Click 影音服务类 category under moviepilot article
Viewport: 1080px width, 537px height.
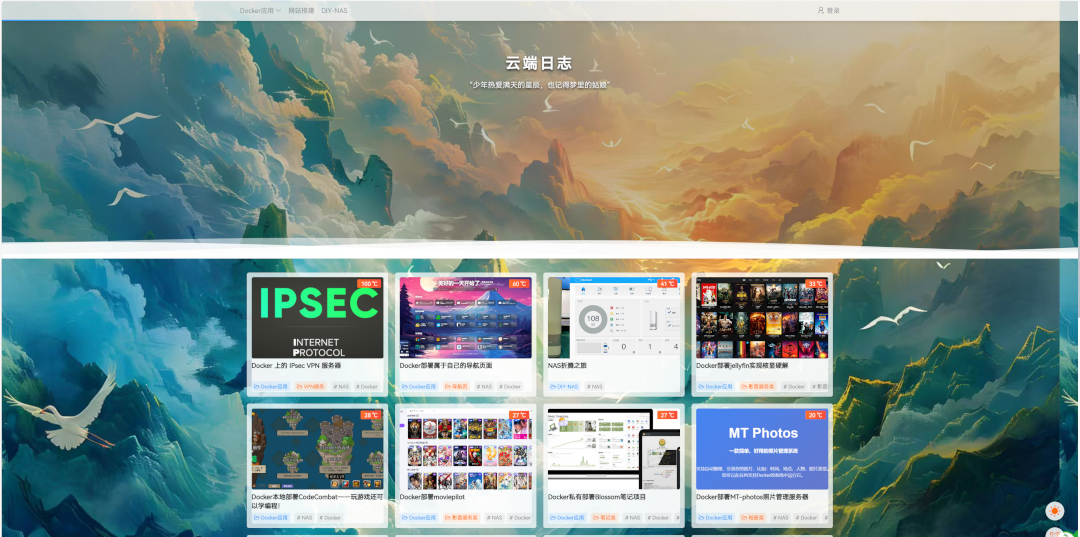pyautogui.click(x=462, y=518)
